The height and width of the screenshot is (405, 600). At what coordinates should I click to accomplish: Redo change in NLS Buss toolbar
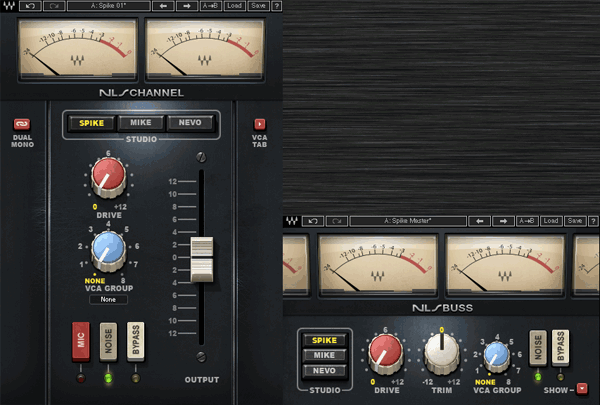click(336, 221)
